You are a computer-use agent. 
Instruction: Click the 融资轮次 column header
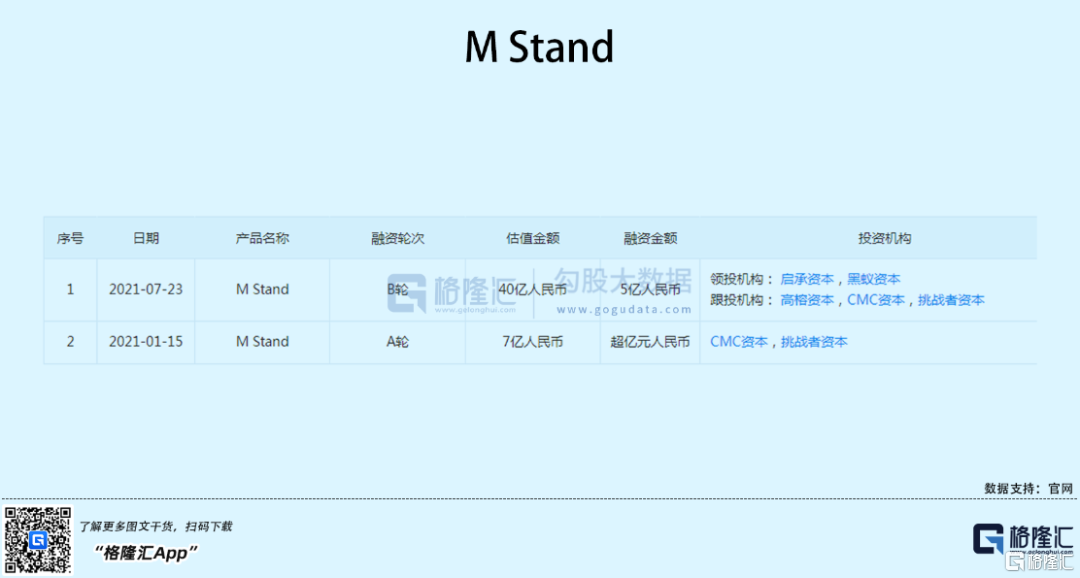398,238
